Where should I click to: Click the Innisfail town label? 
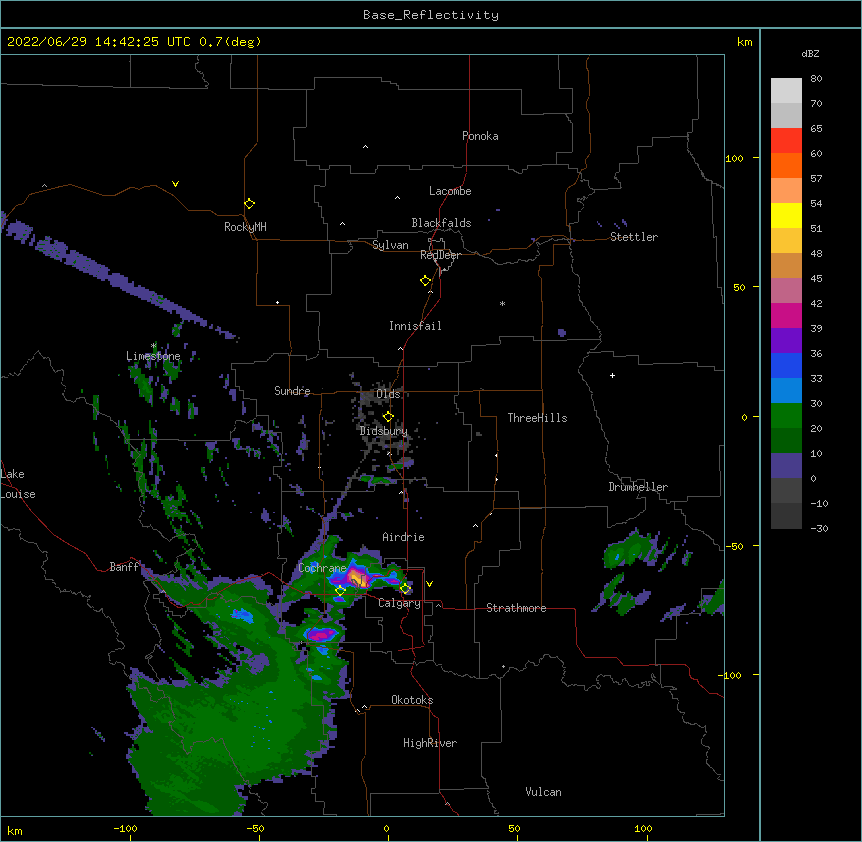[x=415, y=326]
